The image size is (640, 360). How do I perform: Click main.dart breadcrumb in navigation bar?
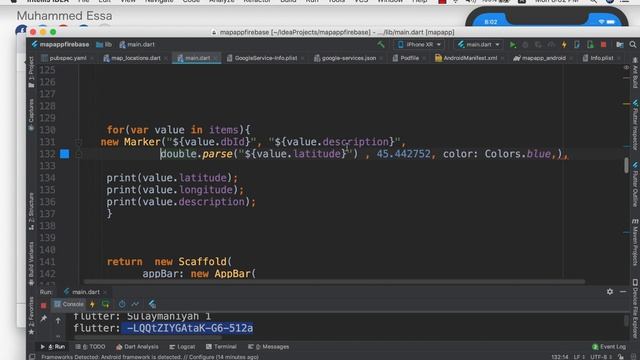pos(137,44)
